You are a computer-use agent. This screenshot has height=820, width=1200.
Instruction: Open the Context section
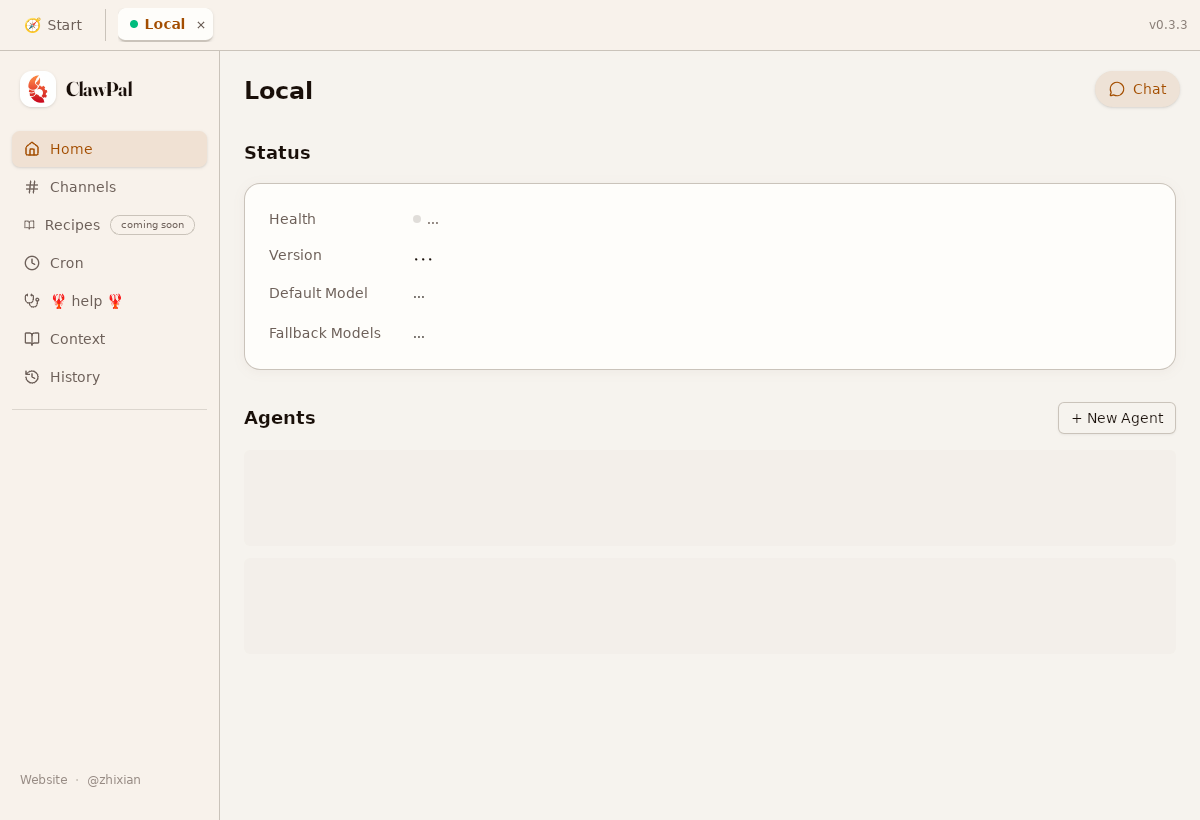coord(110,339)
